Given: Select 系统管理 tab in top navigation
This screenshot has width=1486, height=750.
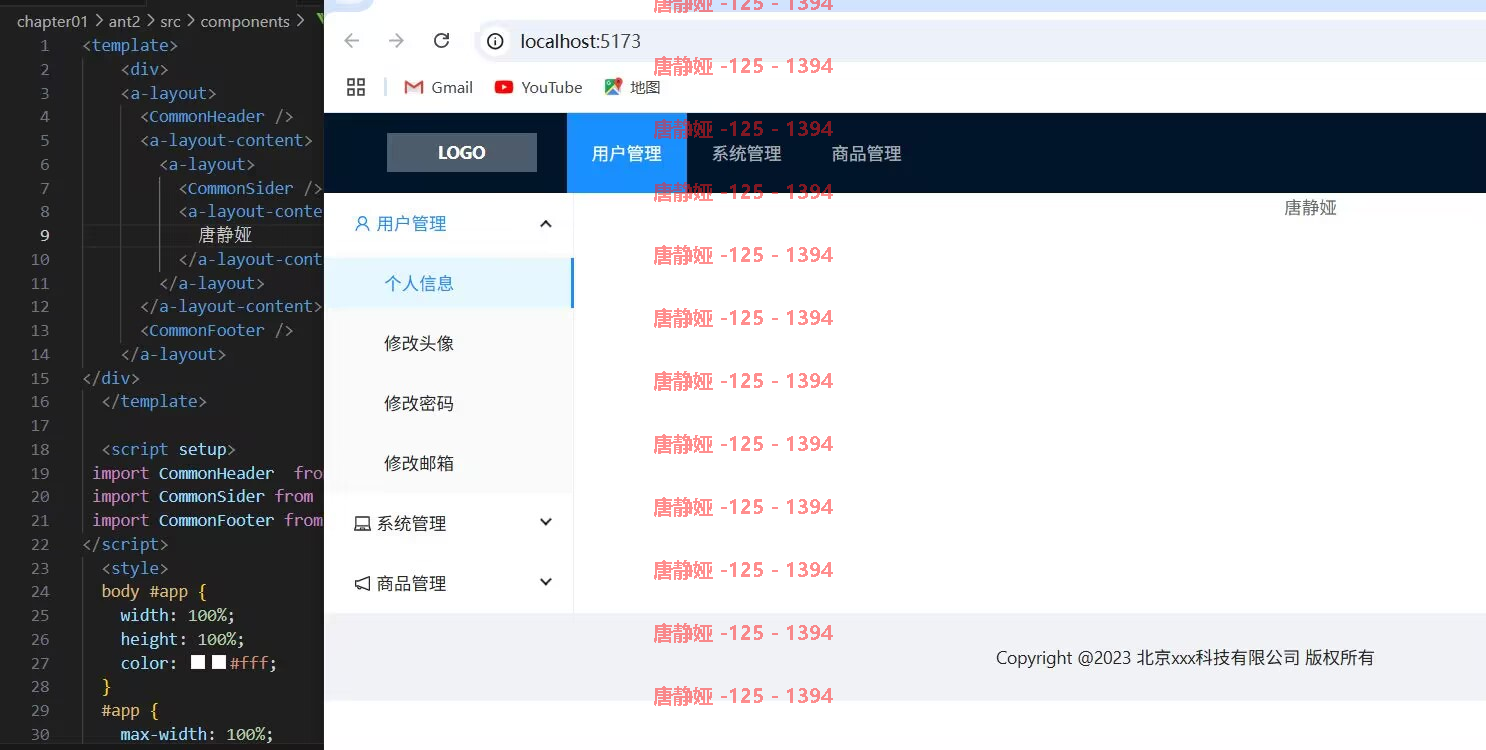Looking at the screenshot, I should pyautogui.click(x=747, y=153).
